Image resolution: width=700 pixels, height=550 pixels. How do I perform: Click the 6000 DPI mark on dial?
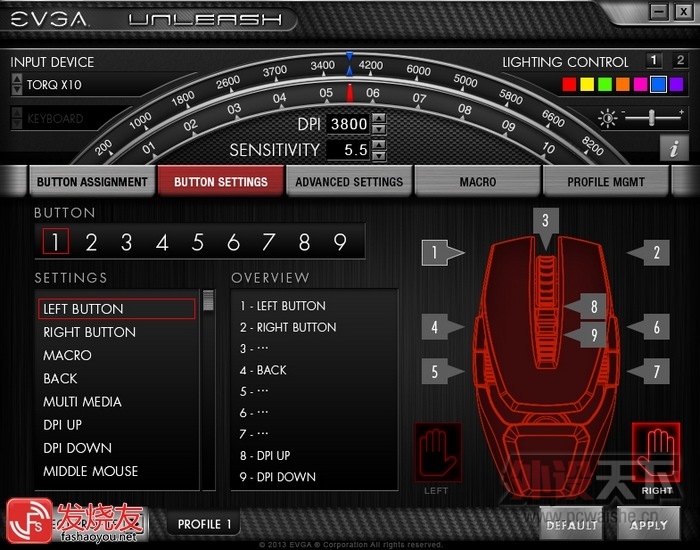point(418,71)
